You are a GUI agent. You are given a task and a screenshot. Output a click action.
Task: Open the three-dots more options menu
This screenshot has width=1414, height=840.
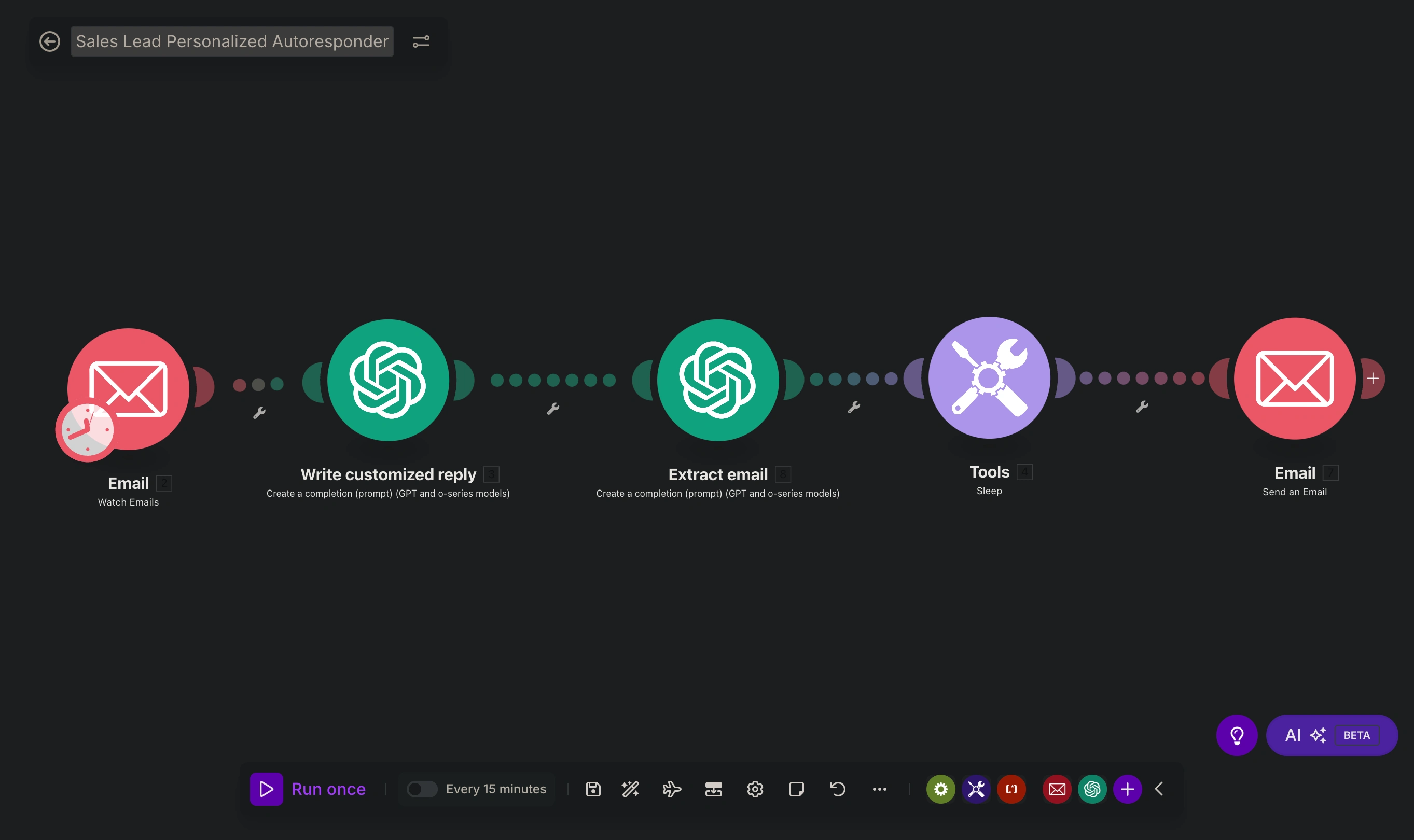[x=879, y=789]
